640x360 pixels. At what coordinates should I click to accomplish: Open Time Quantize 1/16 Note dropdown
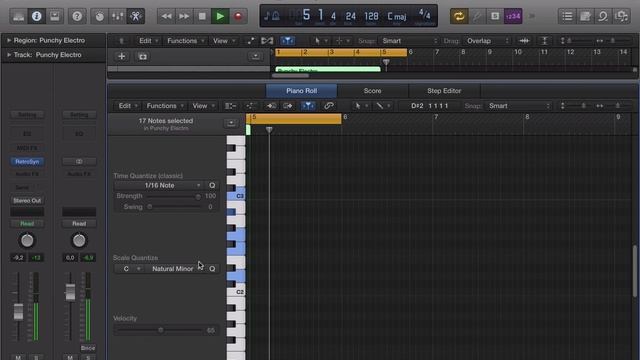click(159, 185)
